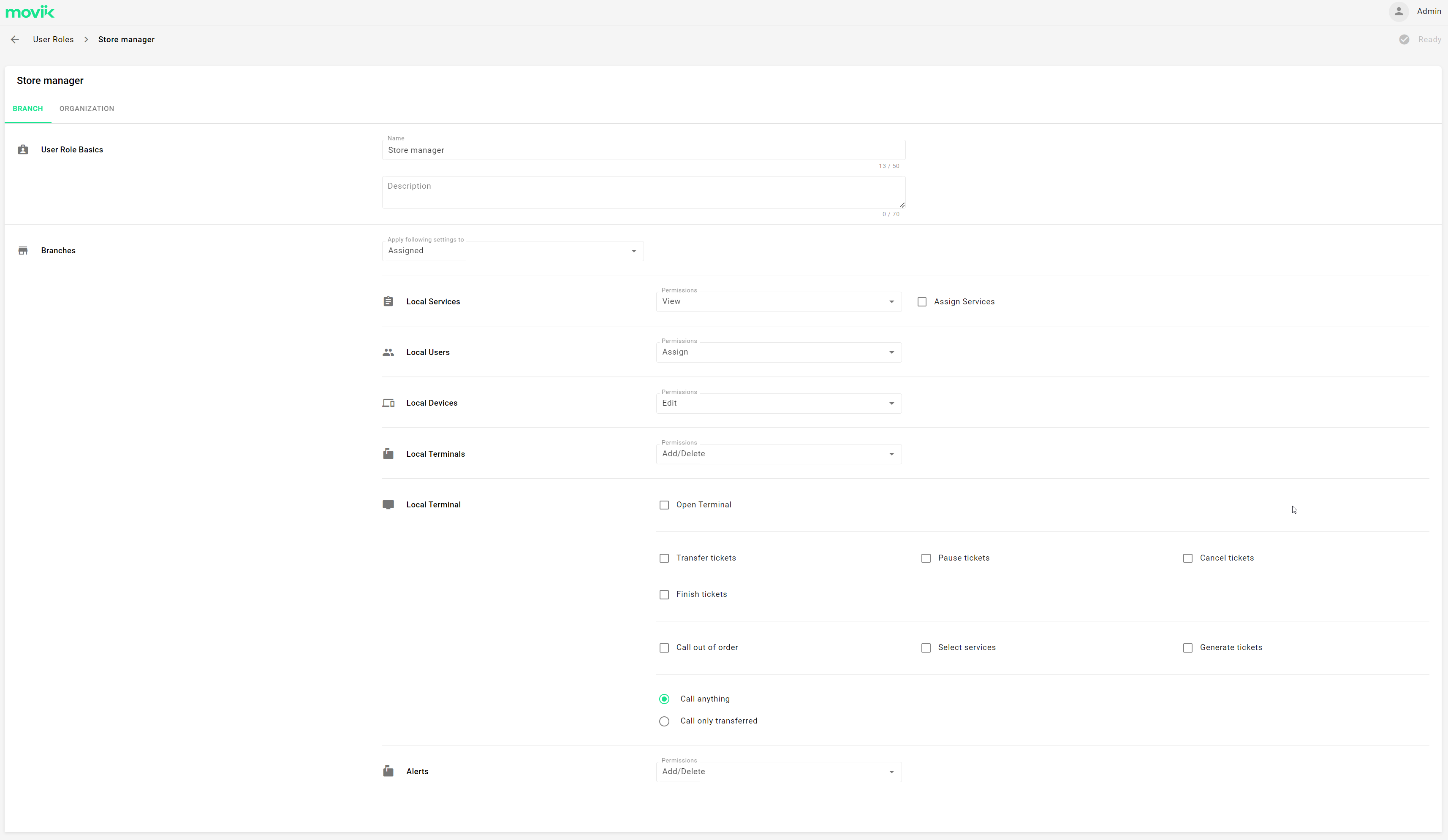Image resolution: width=1448 pixels, height=840 pixels.
Task: Expand Local Users permissions dropdown
Action: (778, 352)
